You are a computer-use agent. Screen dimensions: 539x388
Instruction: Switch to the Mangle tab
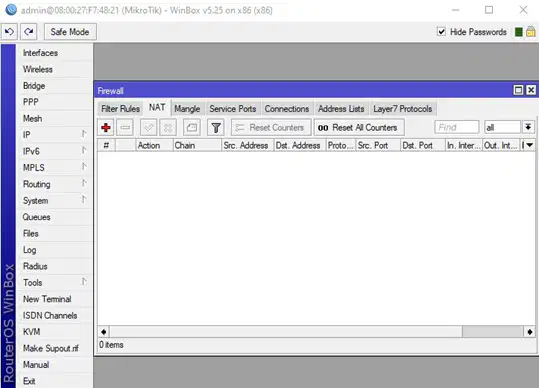(x=187, y=109)
